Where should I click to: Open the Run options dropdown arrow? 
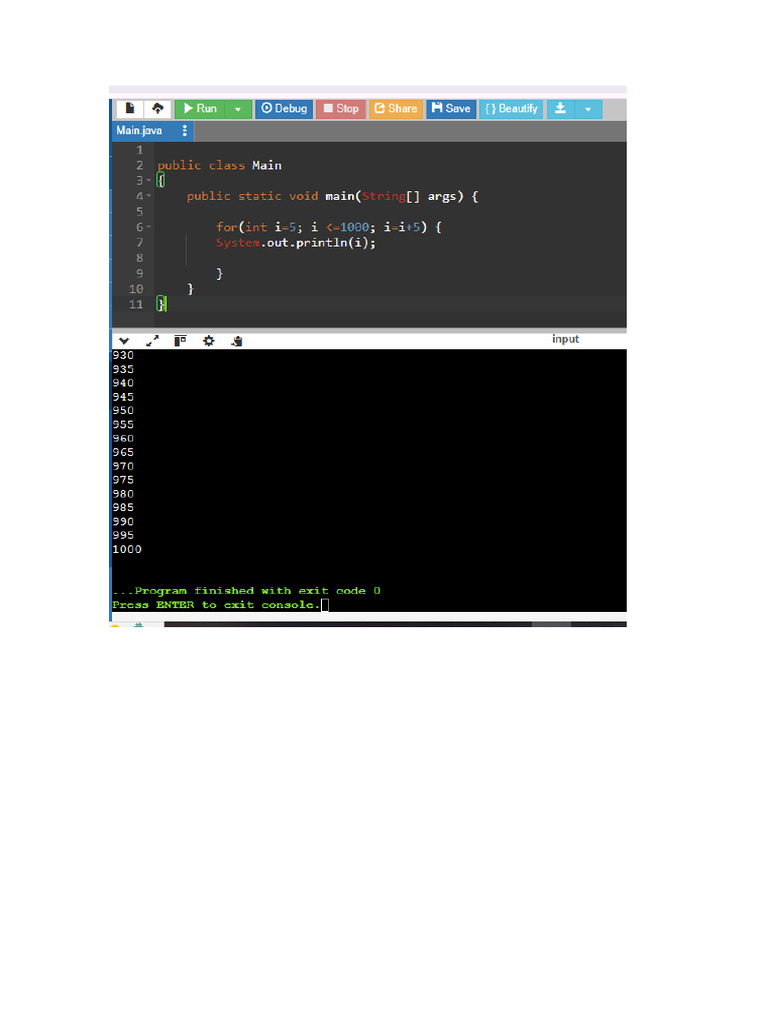click(x=238, y=109)
